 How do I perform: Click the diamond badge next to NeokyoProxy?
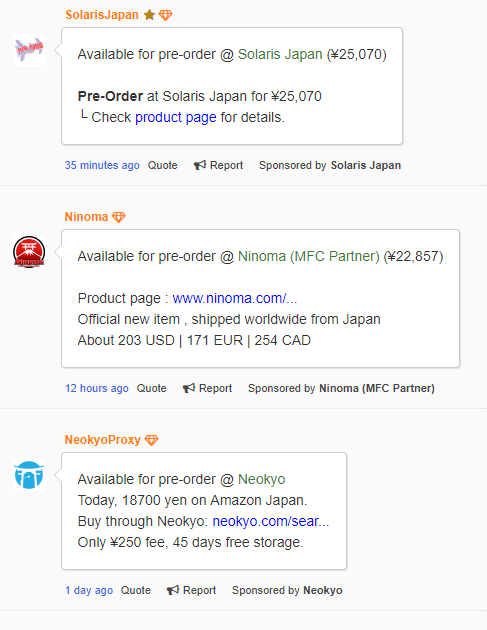[151, 440]
